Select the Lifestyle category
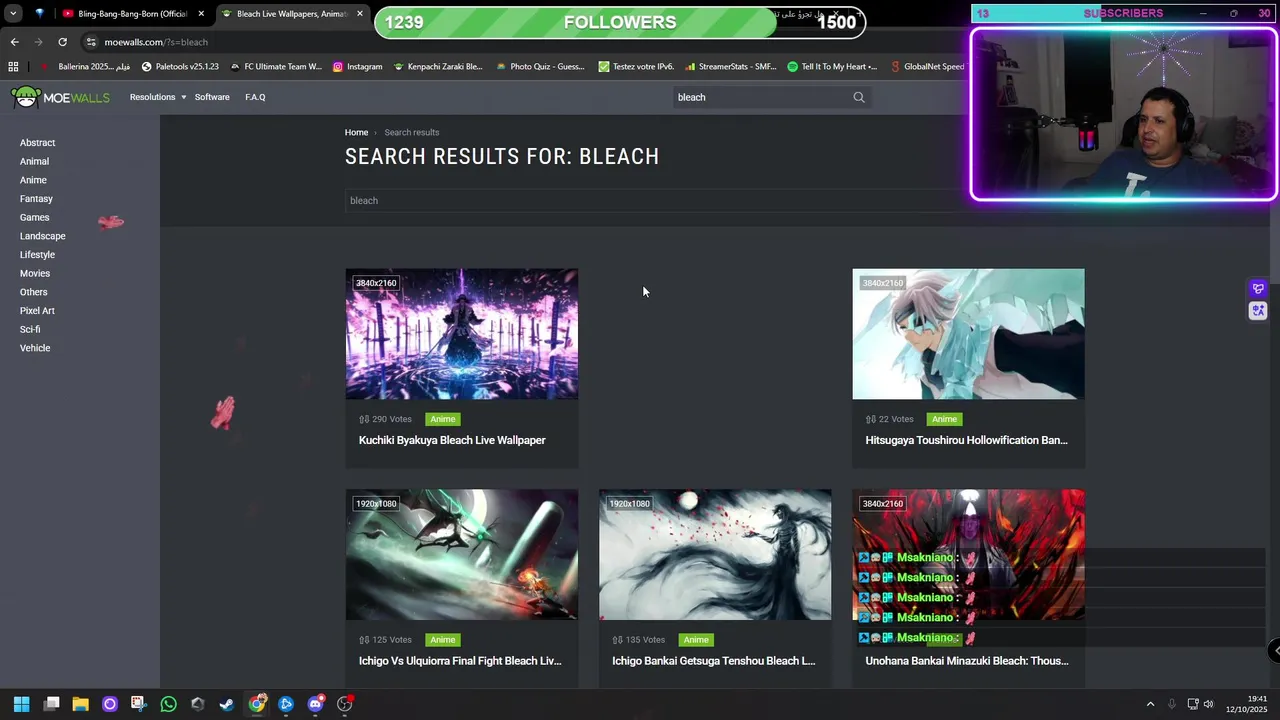This screenshot has height=720, width=1280. coord(37,255)
